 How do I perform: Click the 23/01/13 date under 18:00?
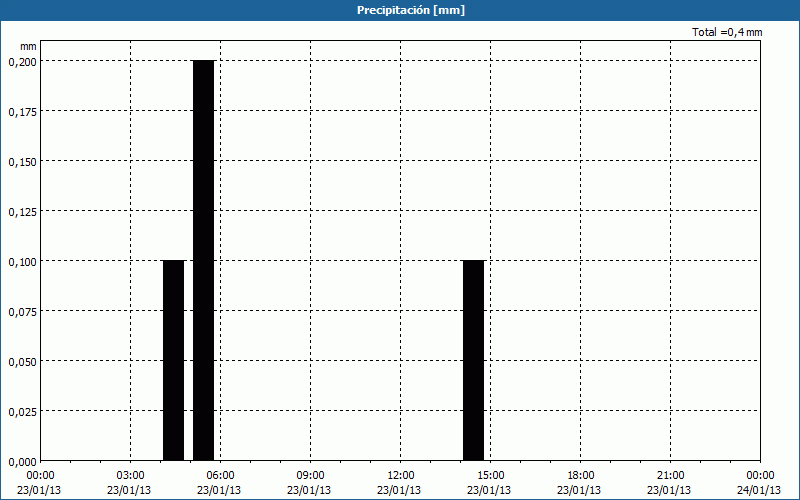(579, 490)
